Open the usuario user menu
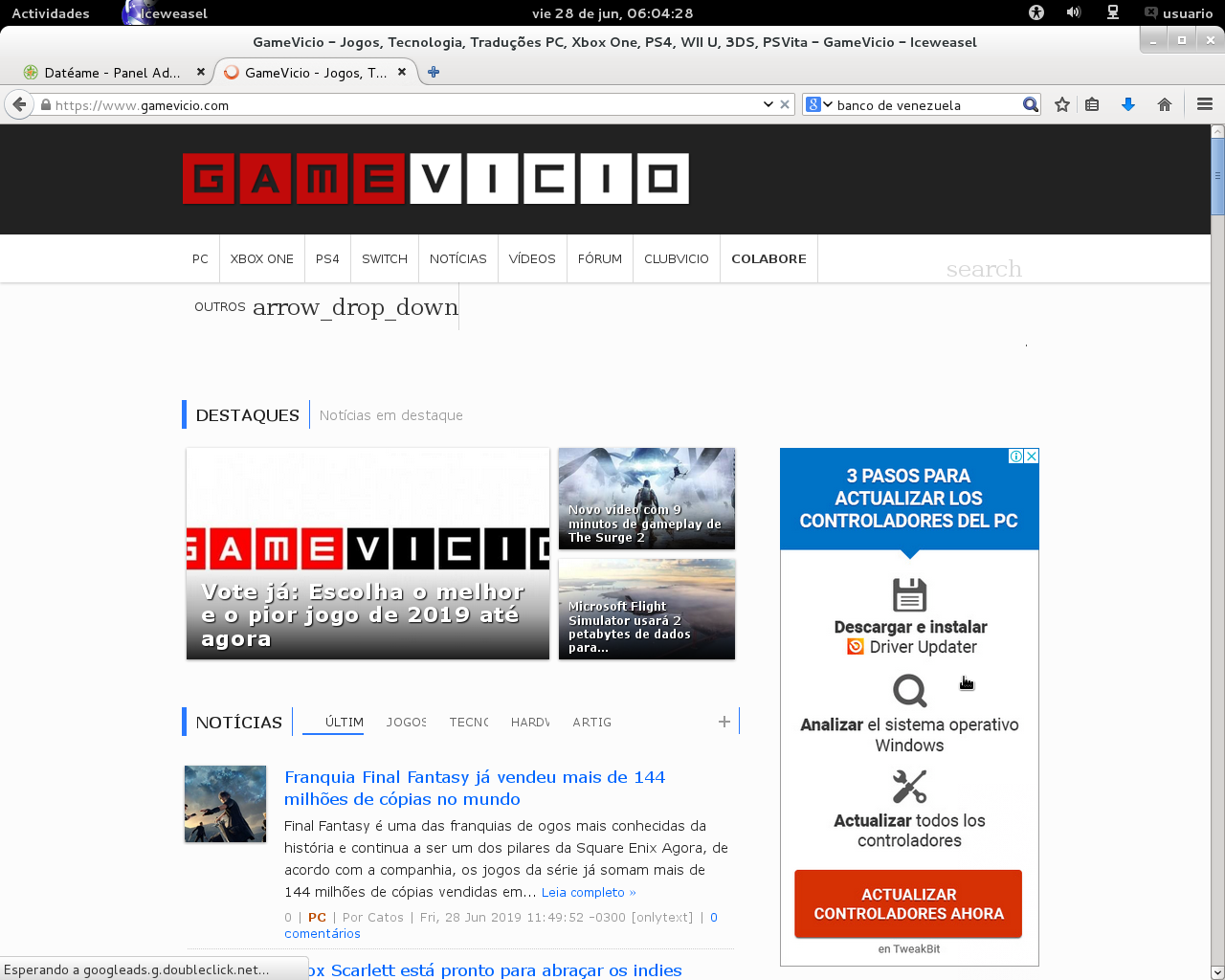1225x980 pixels. click(1179, 12)
